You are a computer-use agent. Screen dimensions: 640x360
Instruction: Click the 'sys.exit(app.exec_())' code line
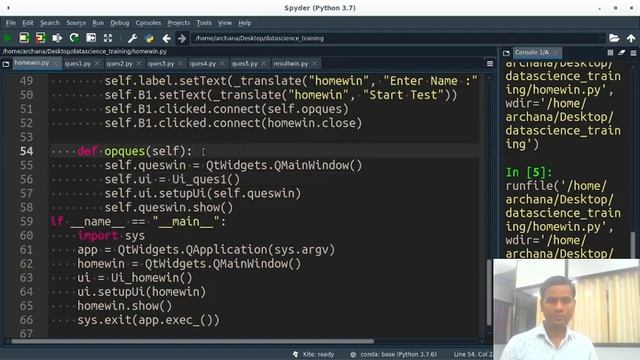pos(148,320)
